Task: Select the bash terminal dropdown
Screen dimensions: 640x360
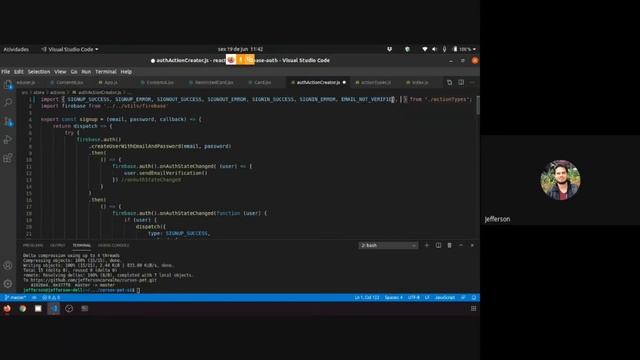Action: (x=388, y=245)
